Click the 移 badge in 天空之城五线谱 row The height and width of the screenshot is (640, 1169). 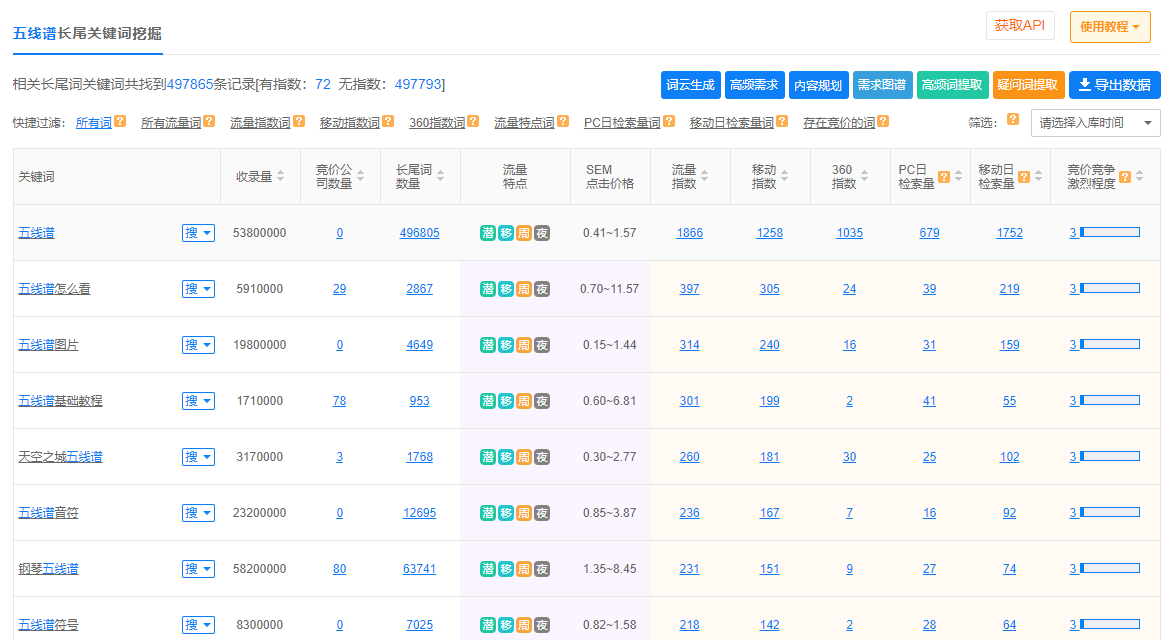pyautogui.click(x=505, y=456)
